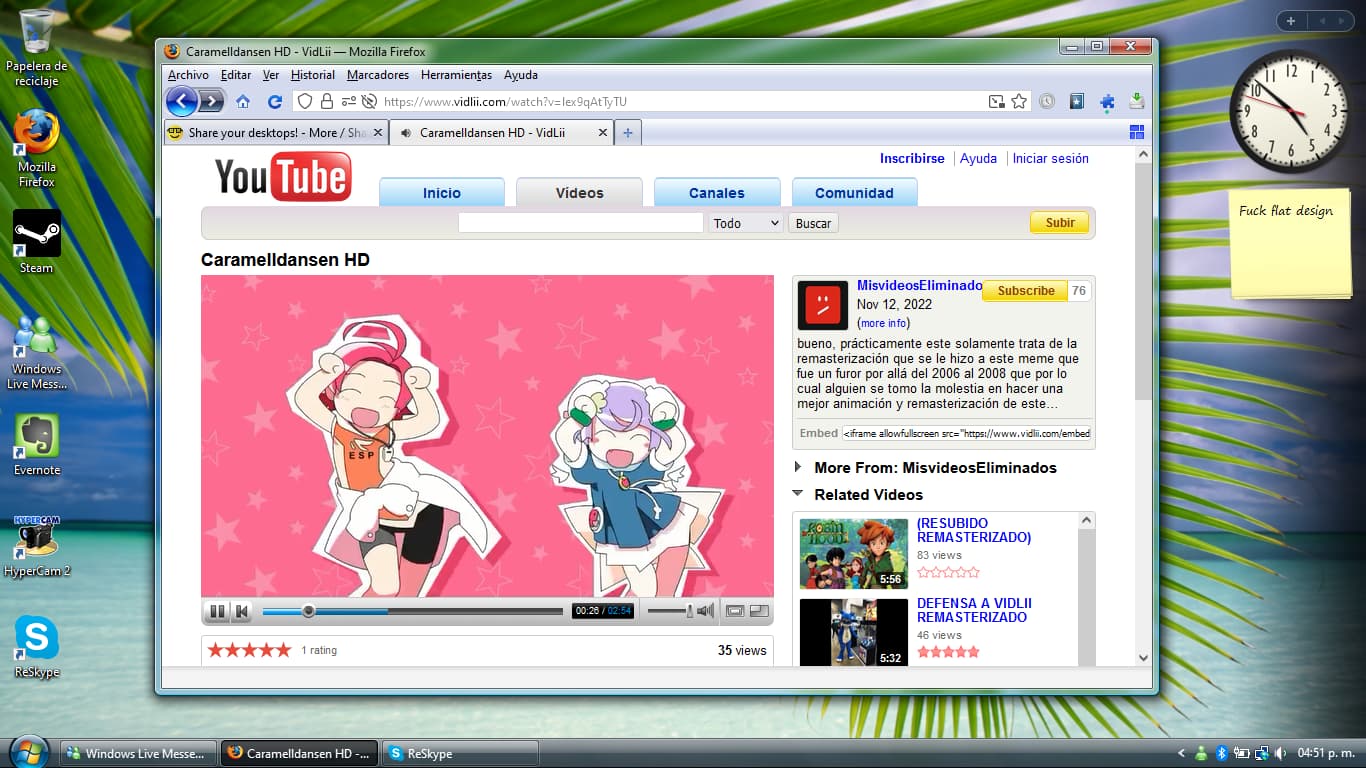This screenshot has width=1366, height=768.
Task: Toggle the fullscreen player icon
Action: 760,611
